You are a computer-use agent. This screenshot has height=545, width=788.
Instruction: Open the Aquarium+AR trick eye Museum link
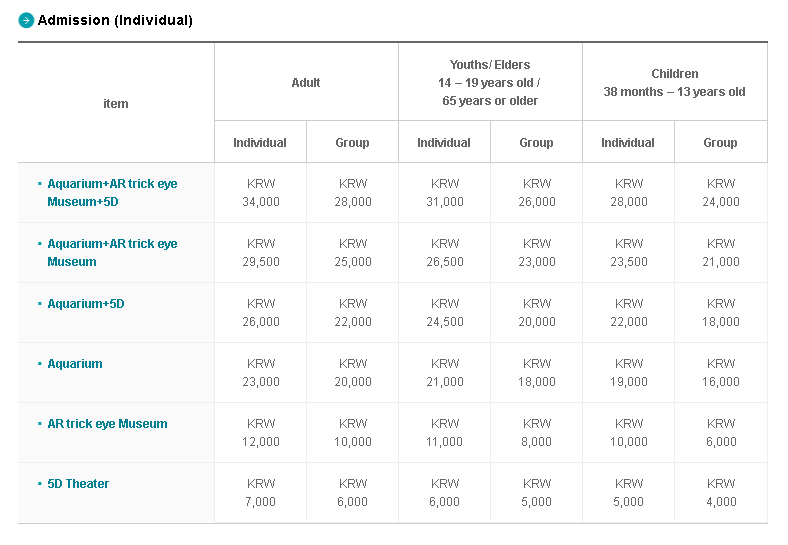(x=112, y=253)
